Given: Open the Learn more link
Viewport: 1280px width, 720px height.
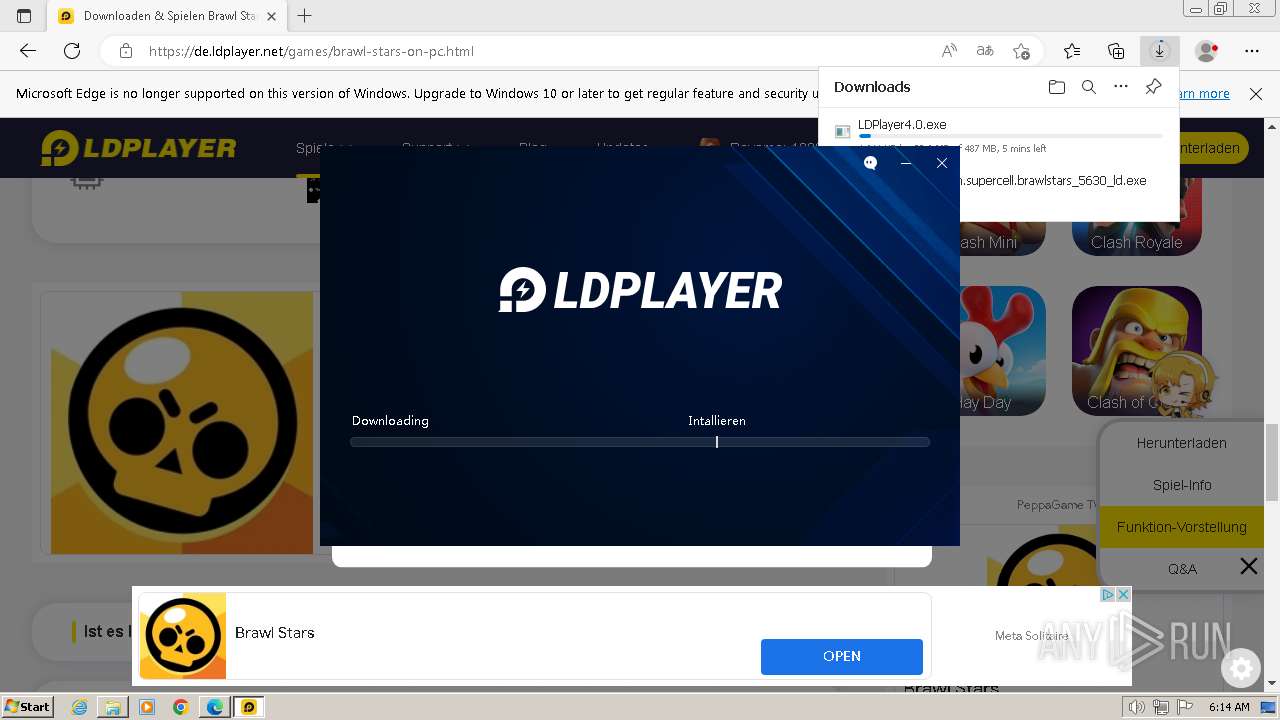Looking at the screenshot, I should click(x=1204, y=94).
